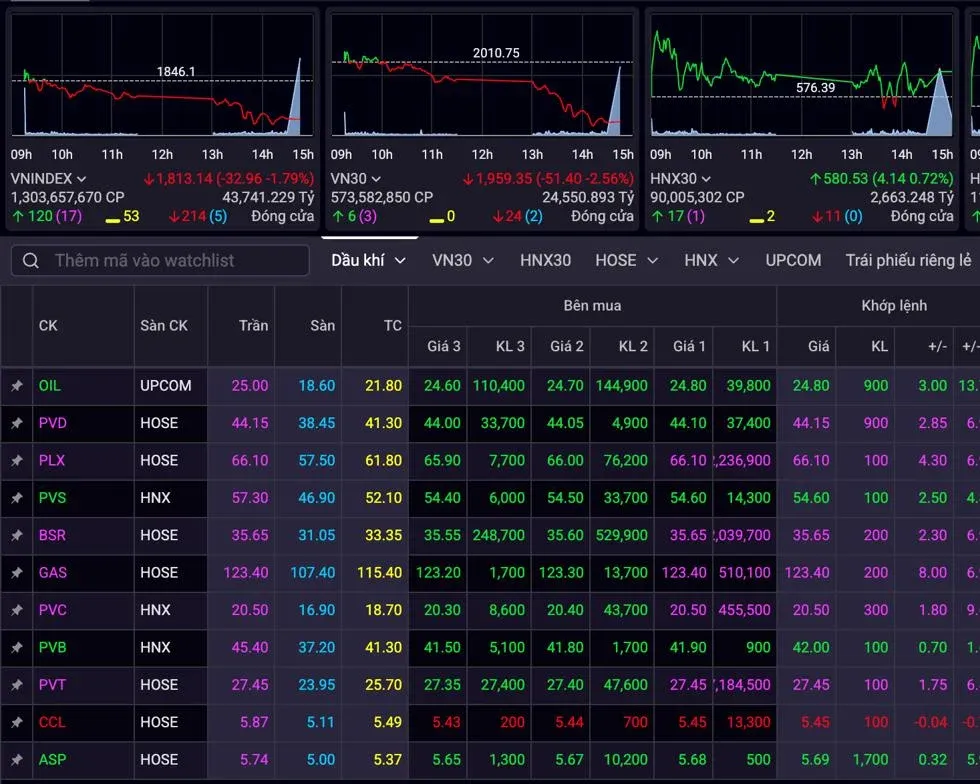
Task: Click VNINDEX gainers count 120 (17)
Action: tap(48, 216)
